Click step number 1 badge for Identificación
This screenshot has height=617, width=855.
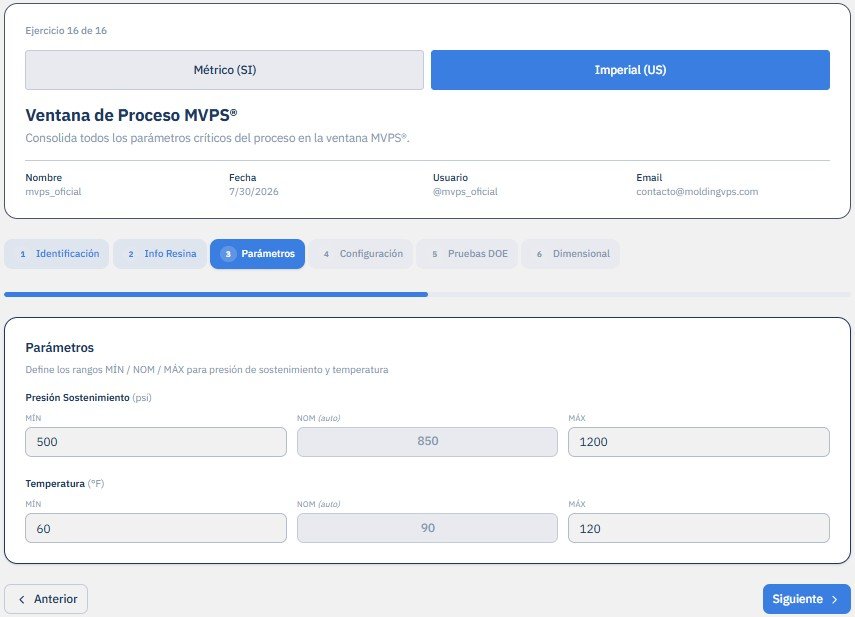click(x=23, y=254)
